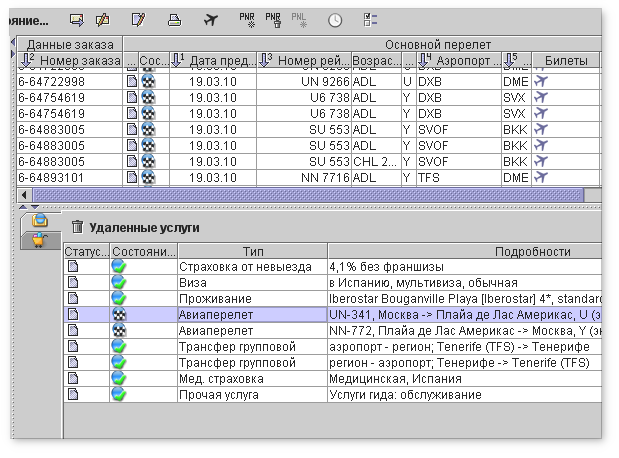Select flight cell SU 553 with CHL 2...

coord(304,161)
